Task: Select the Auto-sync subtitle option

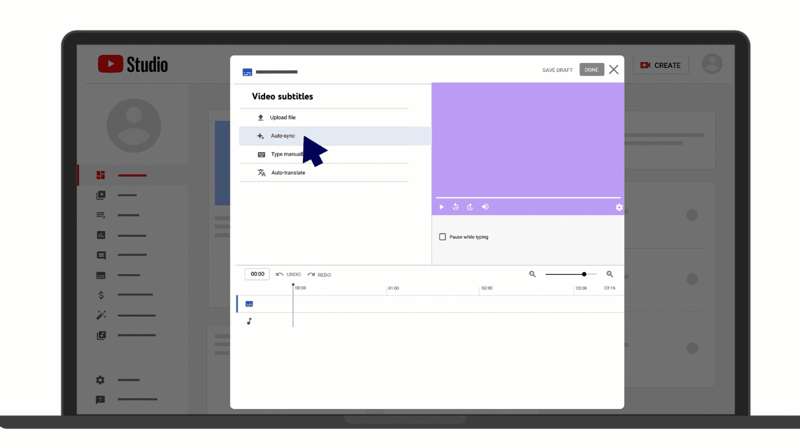Action: 282,136
